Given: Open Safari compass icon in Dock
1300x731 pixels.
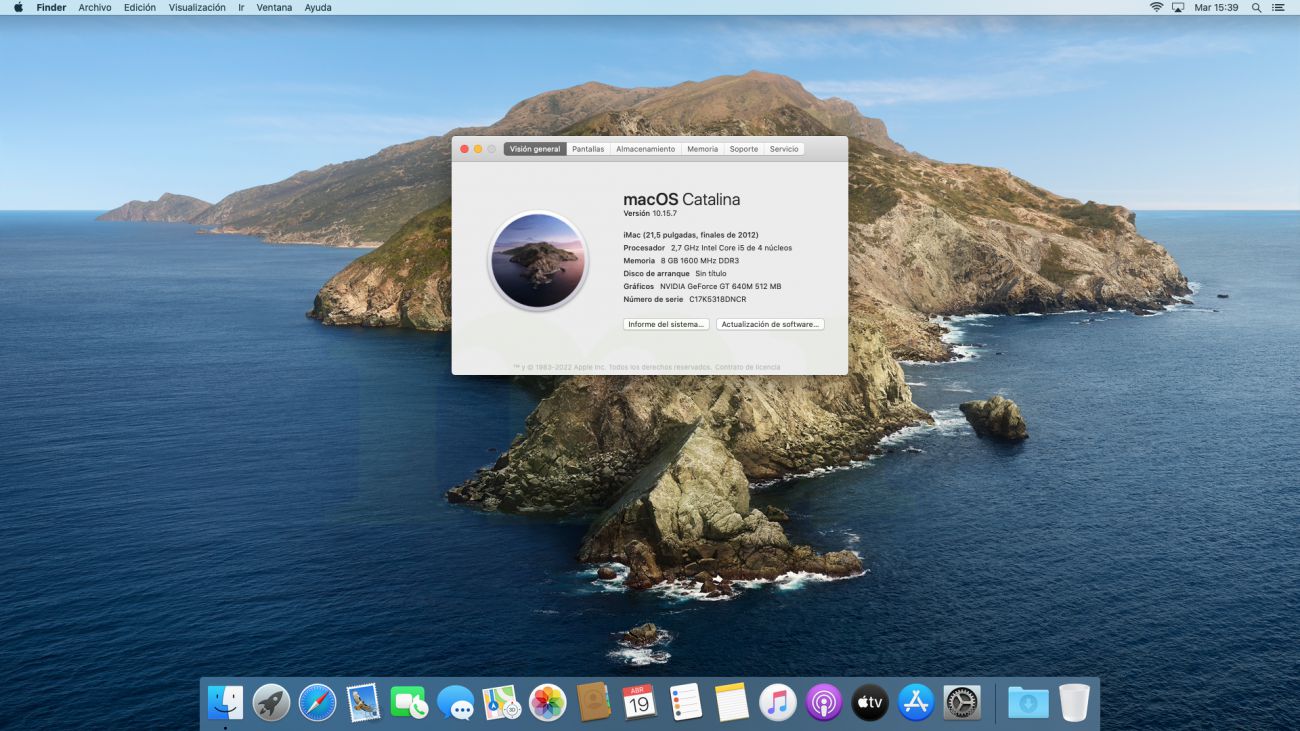Looking at the screenshot, I should [x=317, y=703].
